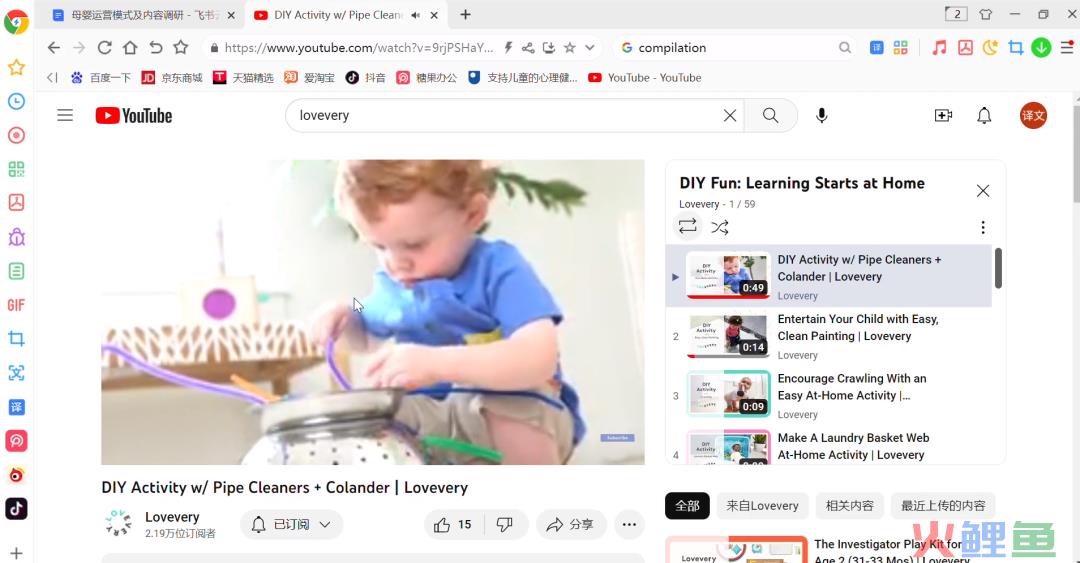Open the Lovevery channel name link
Image resolution: width=1080 pixels, height=563 pixels.
coord(172,517)
